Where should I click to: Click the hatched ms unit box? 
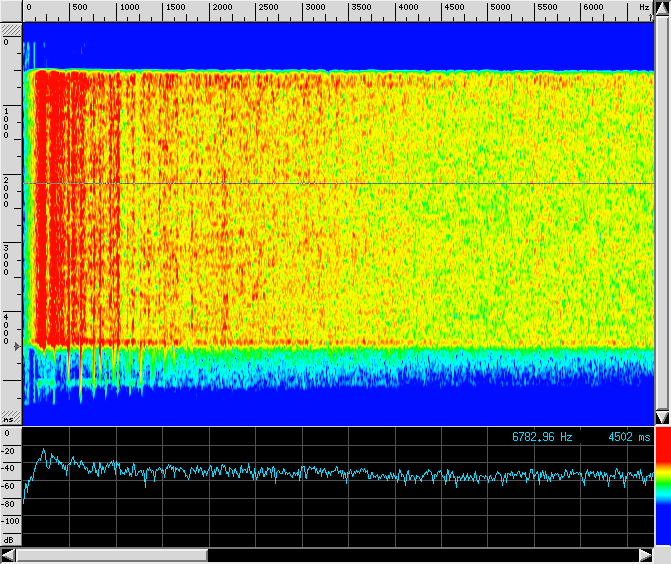(10, 418)
